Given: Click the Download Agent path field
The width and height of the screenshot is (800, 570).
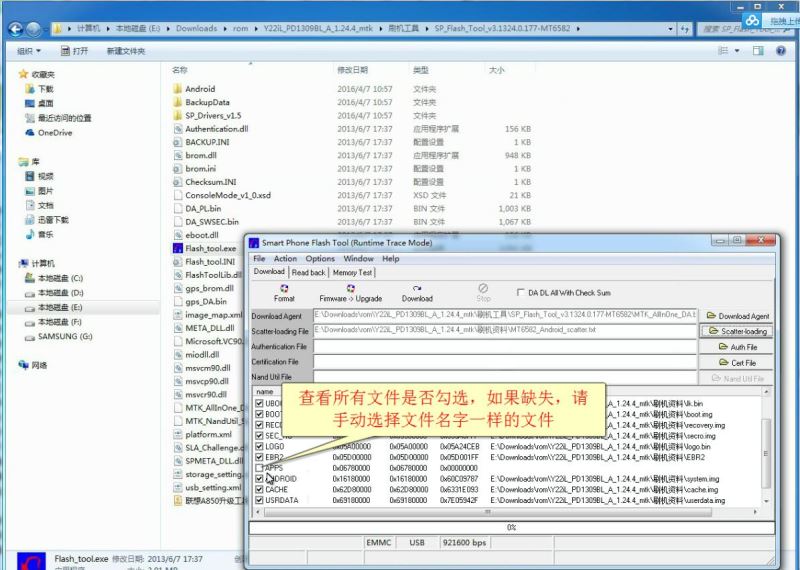Looking at the screenshot, I should coord(505,315).
